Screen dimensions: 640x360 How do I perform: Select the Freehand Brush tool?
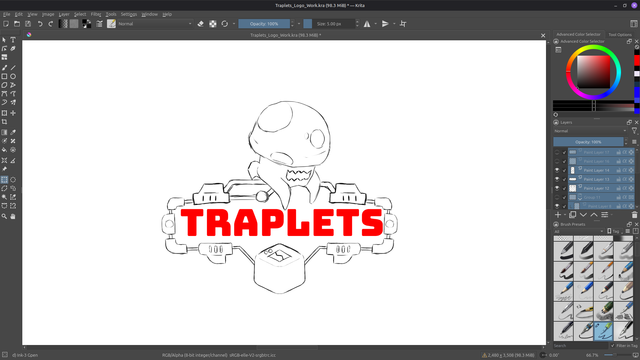(4, 68)
